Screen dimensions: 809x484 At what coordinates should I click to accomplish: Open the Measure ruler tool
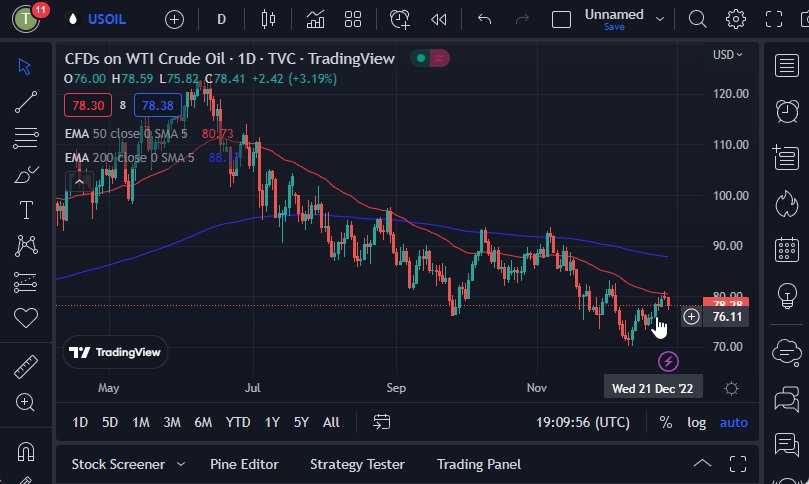26,367
